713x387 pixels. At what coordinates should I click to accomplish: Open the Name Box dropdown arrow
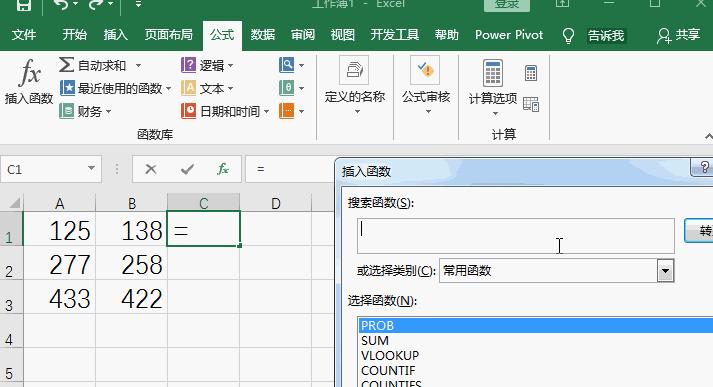click(x=91, y=169)
